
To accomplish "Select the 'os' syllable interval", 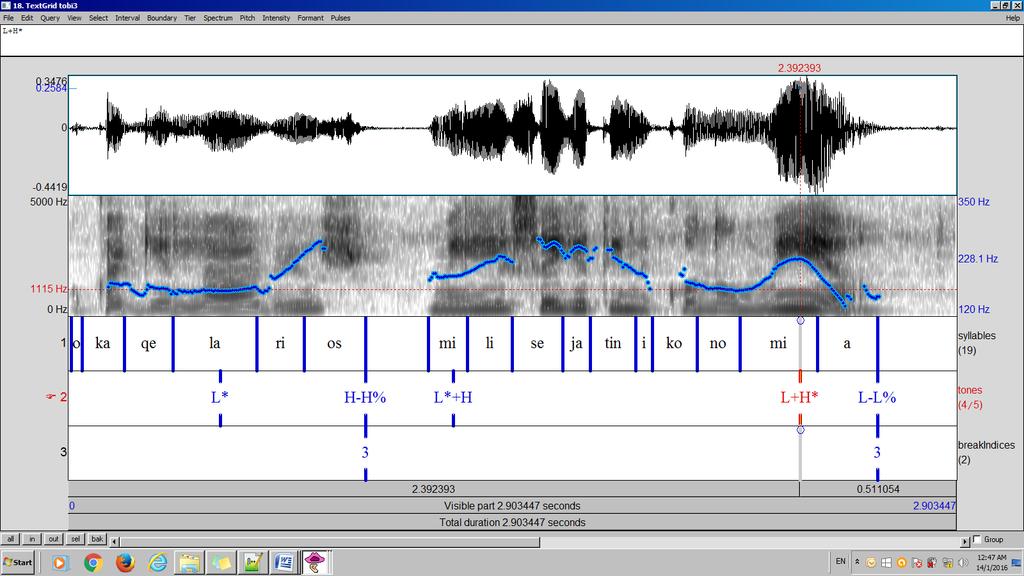I will [x=334, y=344].
